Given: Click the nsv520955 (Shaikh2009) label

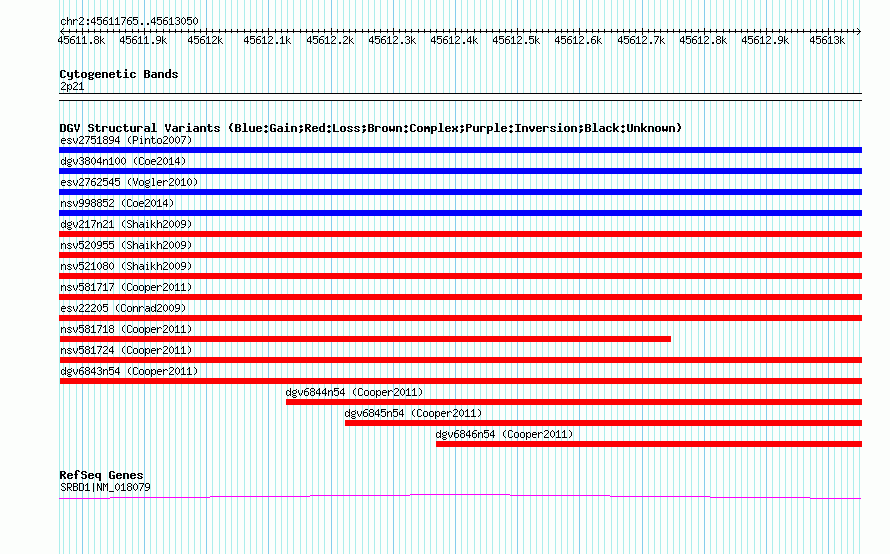Looking at the screenshot, I should click(x=126, y=245).
